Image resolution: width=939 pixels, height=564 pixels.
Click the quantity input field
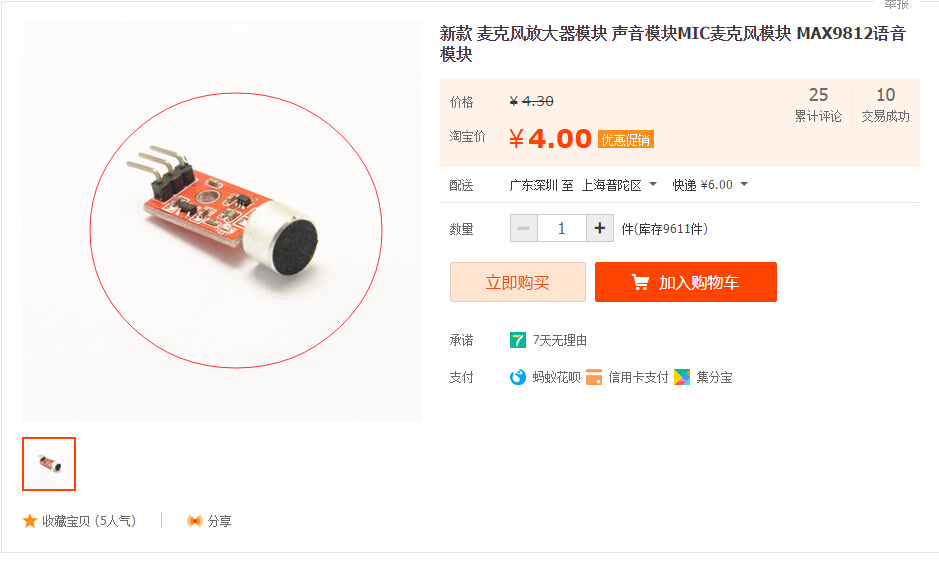(x=562, y=228)
